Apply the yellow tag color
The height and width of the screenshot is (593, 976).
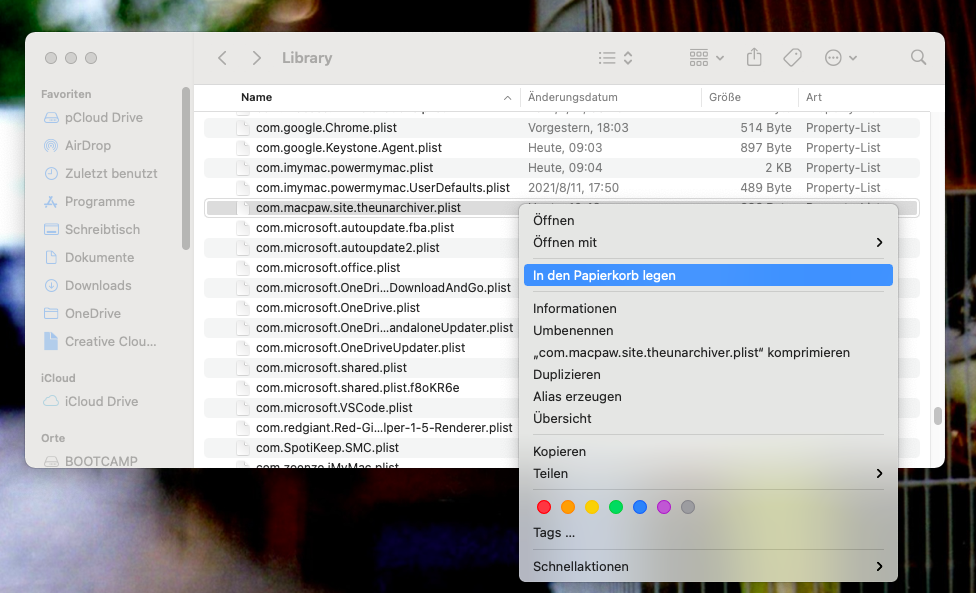[592, 507]
